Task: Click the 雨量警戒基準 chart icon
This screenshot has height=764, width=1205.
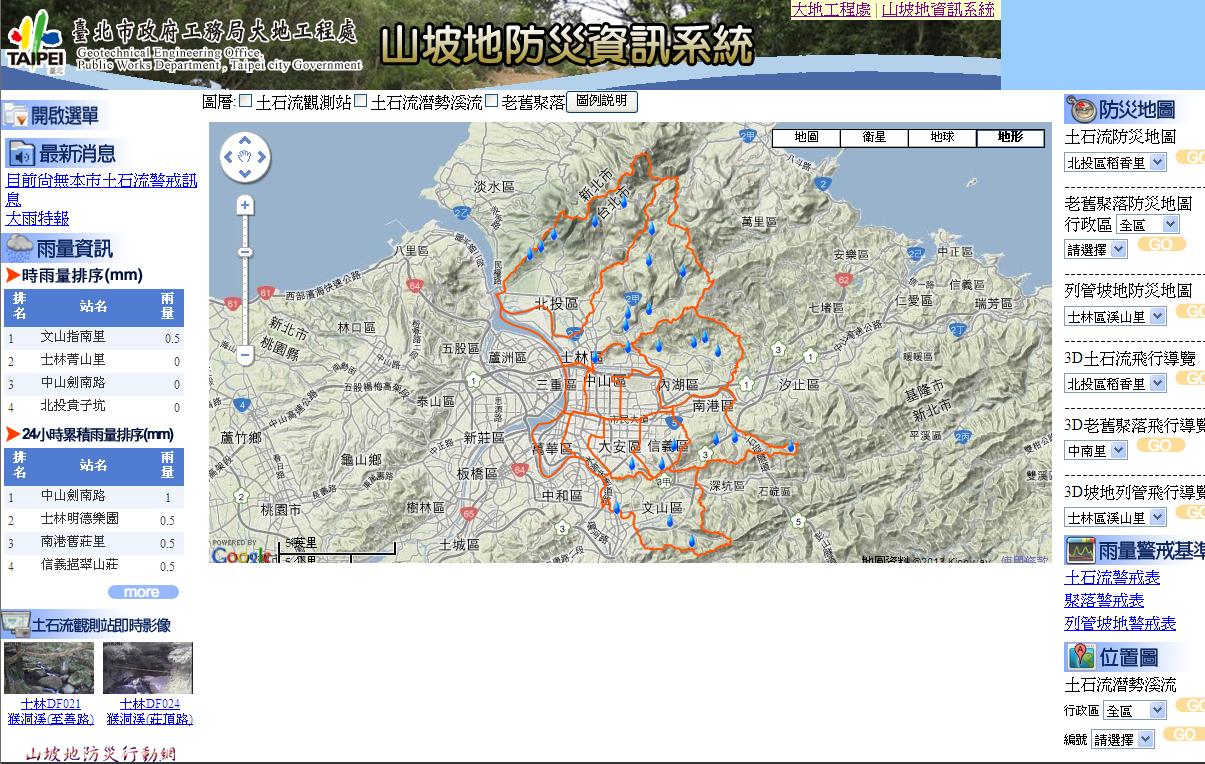Action: point(1080,550)
